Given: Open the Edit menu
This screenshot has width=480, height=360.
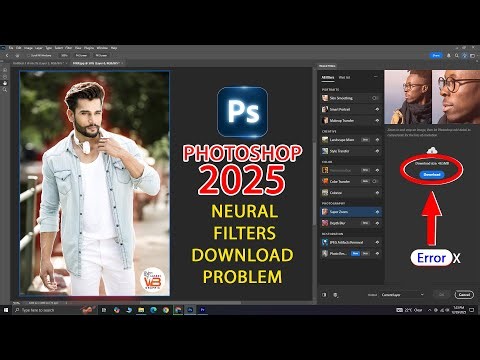Looking at the screenshot, I should click(x=19, y=48).
